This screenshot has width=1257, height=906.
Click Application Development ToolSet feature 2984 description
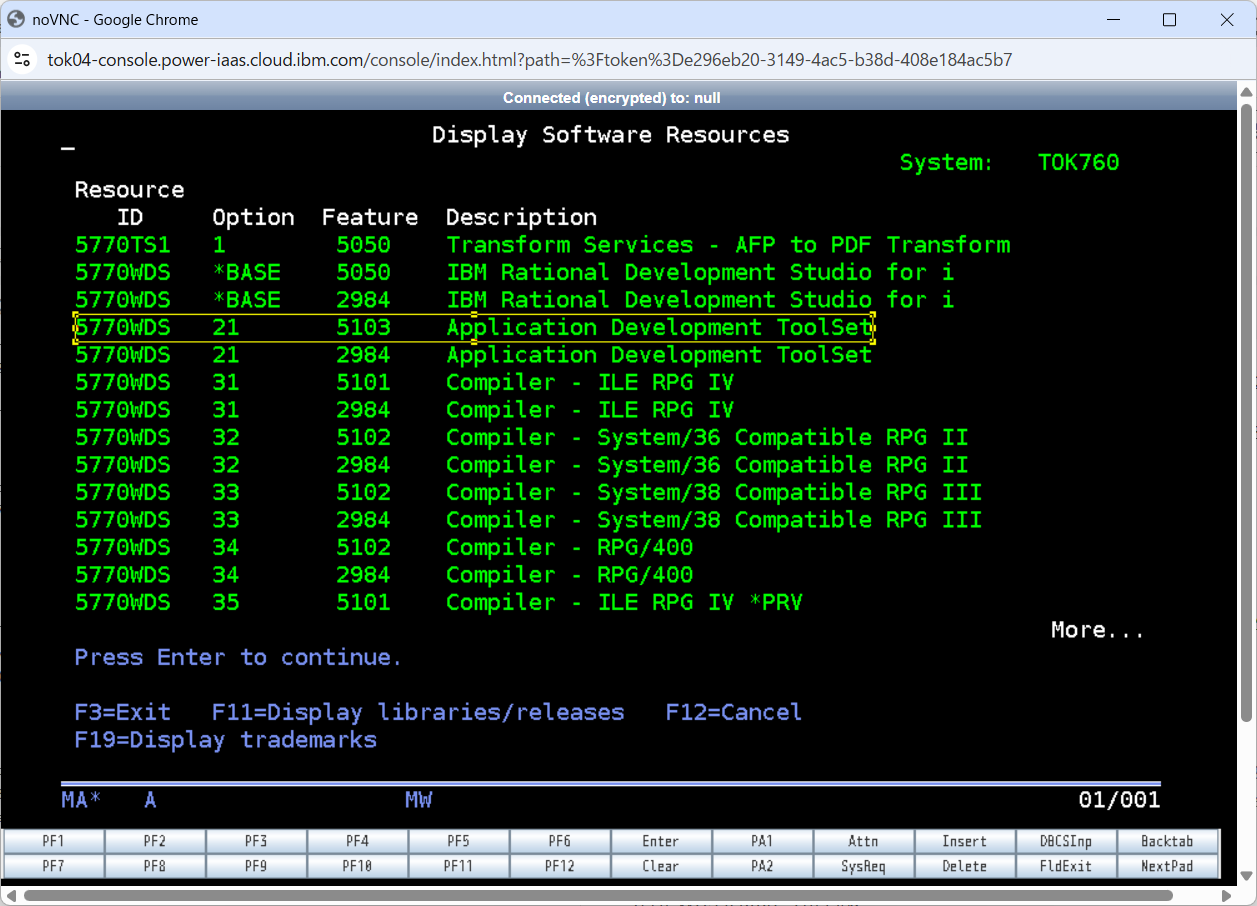tap(659, 355)
